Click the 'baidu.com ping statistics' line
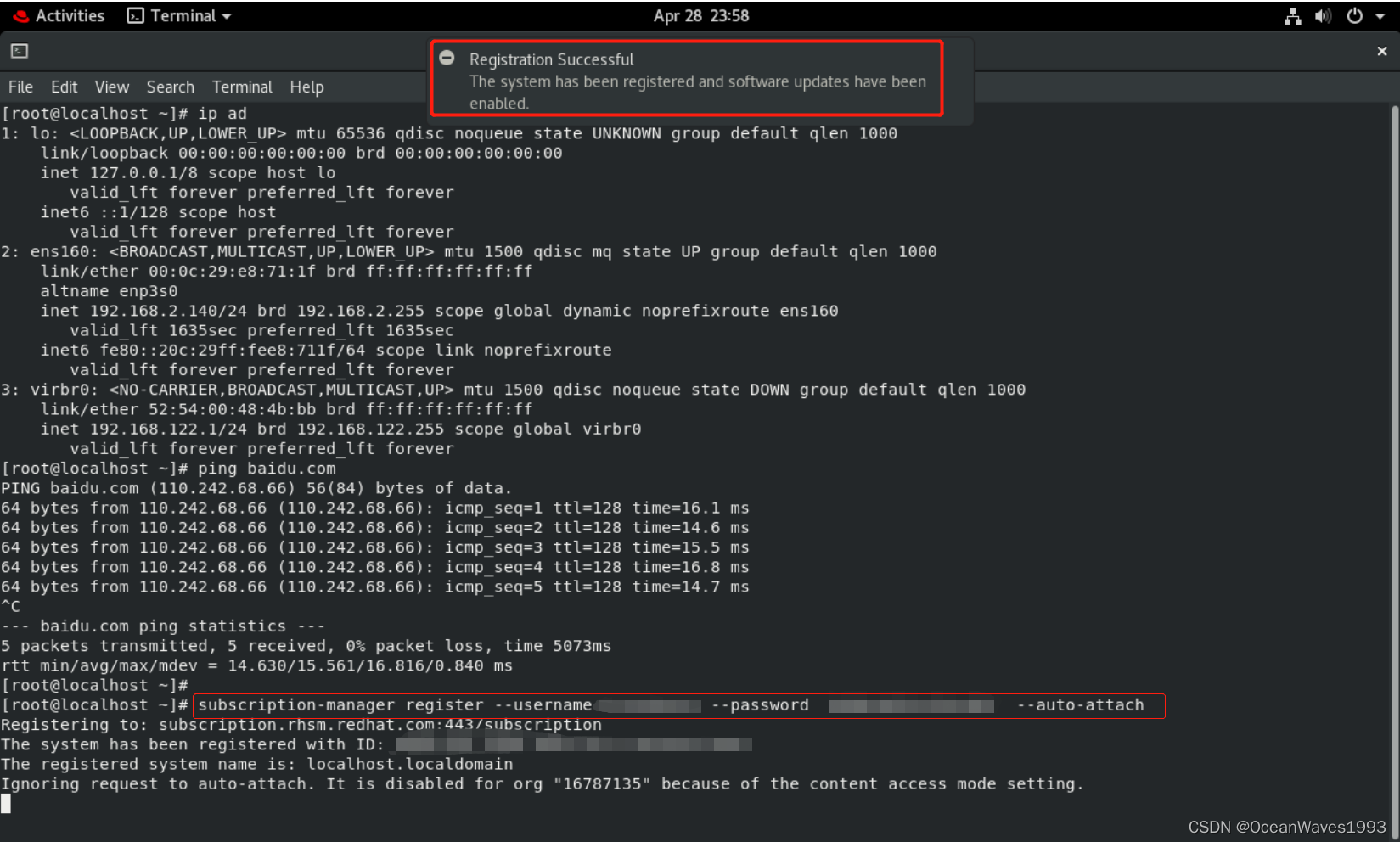 point(163,626)
